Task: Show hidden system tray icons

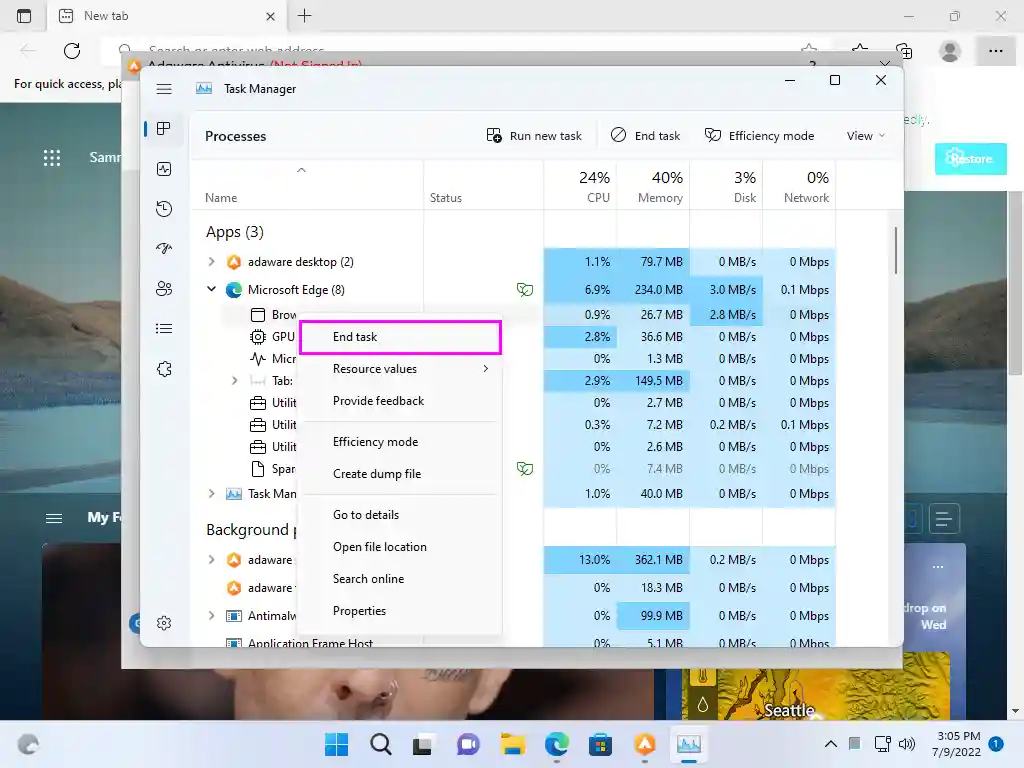Action: click(x=831, y=744)
